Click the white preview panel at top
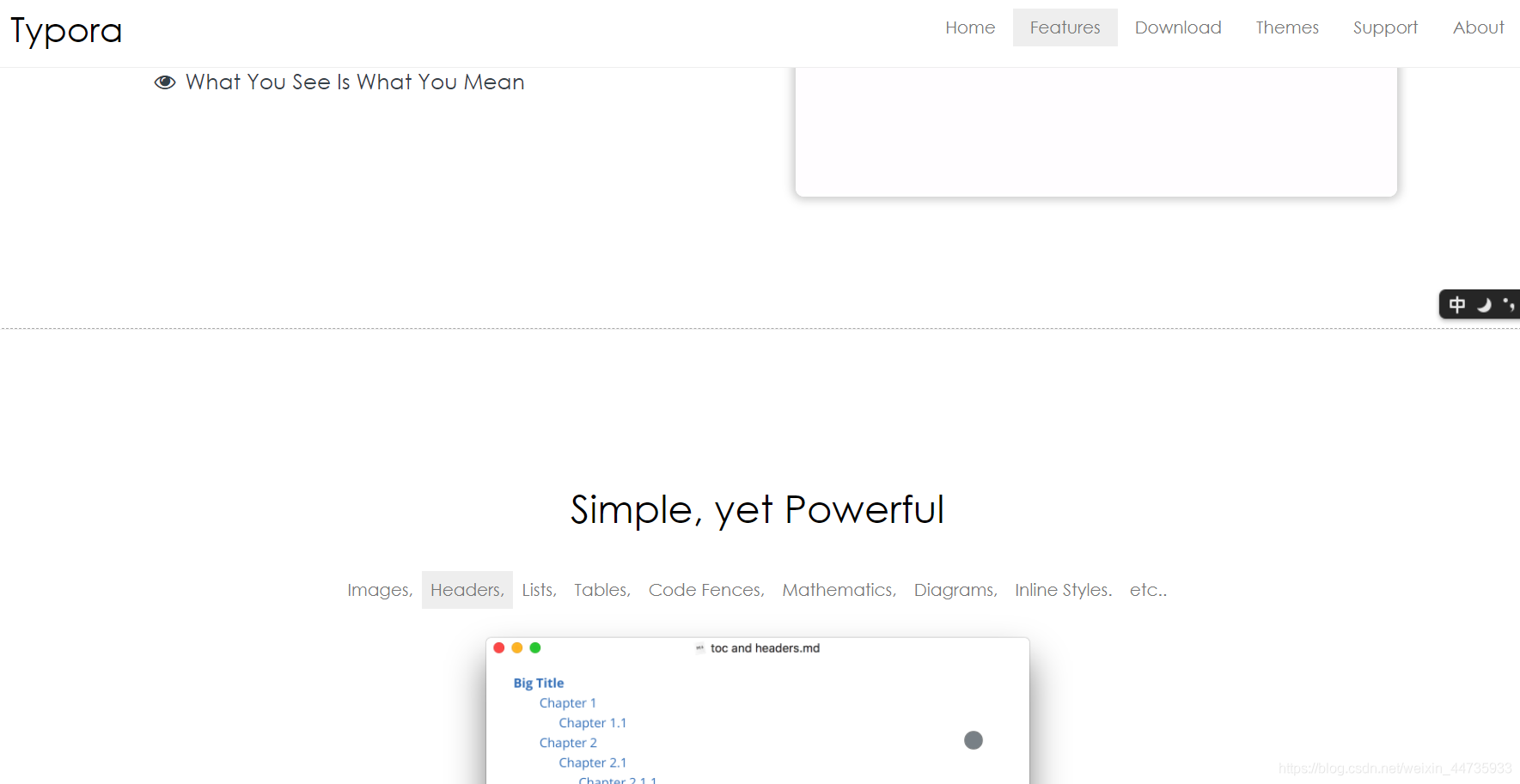 pos(1096,131)
